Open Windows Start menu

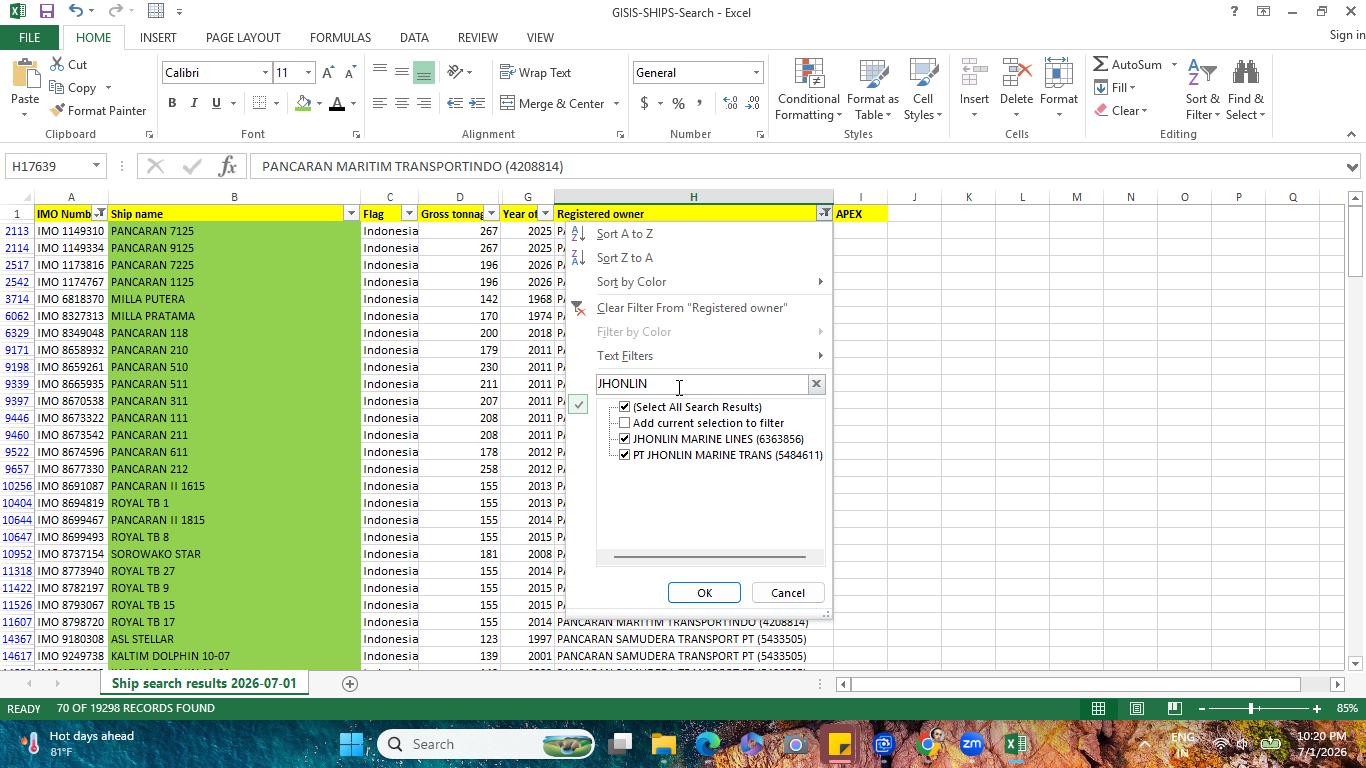(351, 744)
